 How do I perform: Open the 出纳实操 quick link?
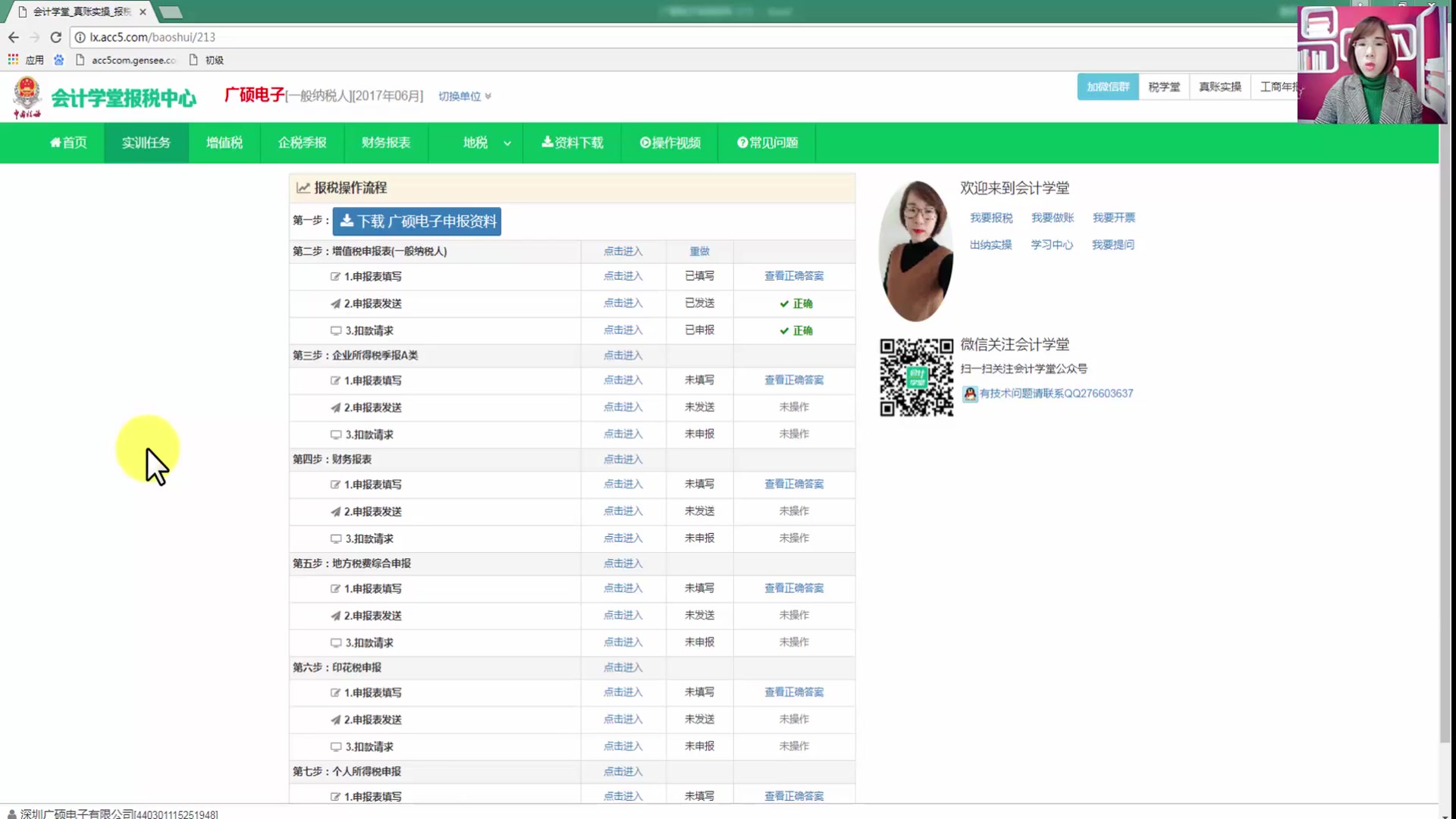click(x=990, y=244)
